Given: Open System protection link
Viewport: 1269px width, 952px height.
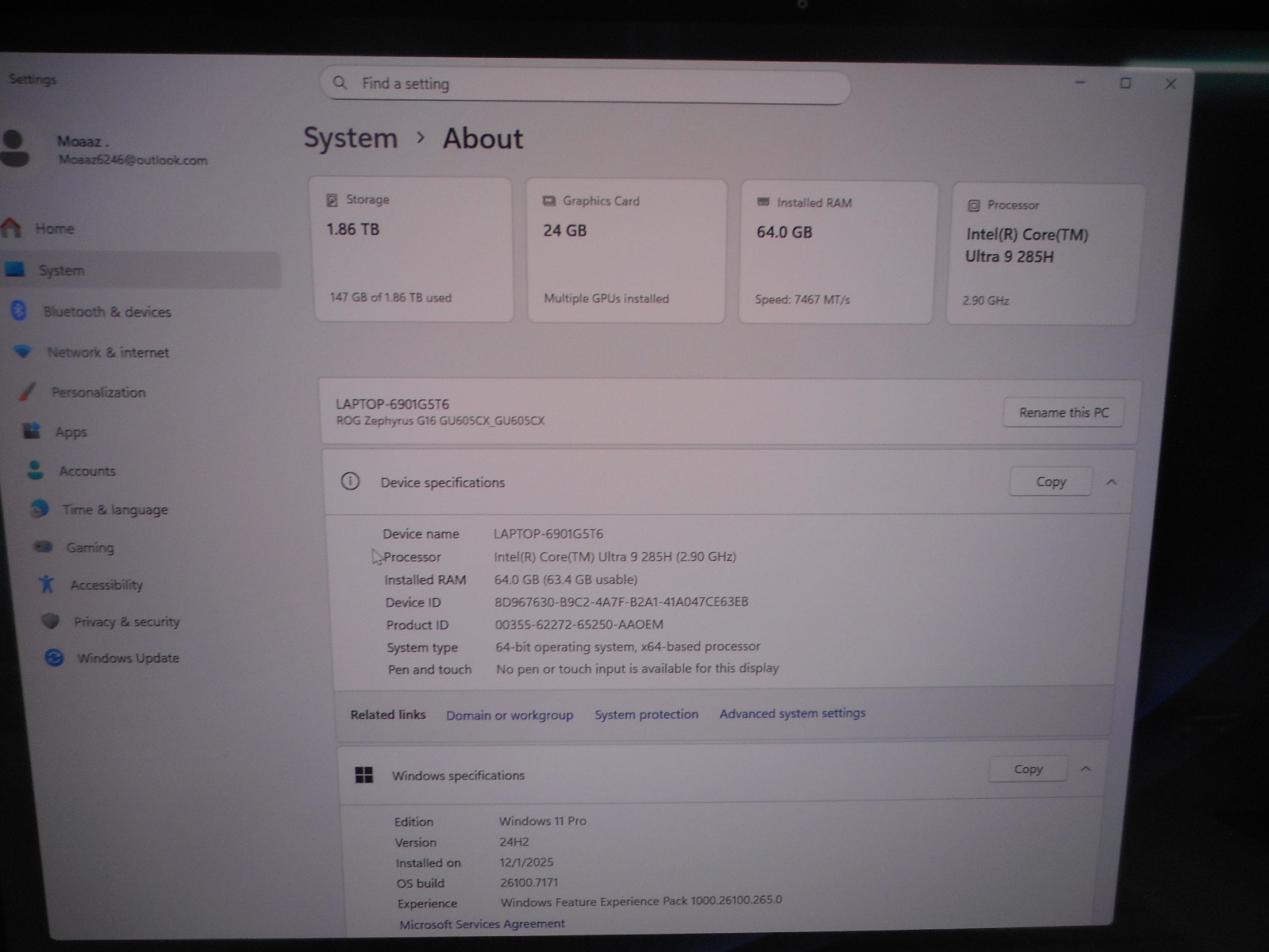Looking at the screenshot, I should (x=647, y=714).
